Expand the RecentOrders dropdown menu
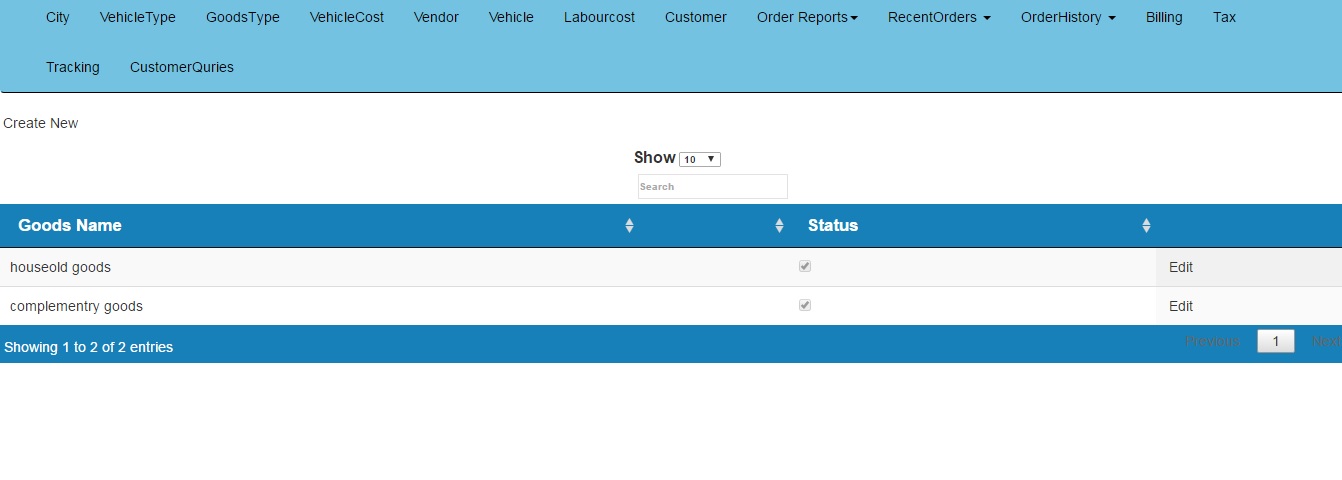Screen dimensions: 1342x480 [939, 17]
